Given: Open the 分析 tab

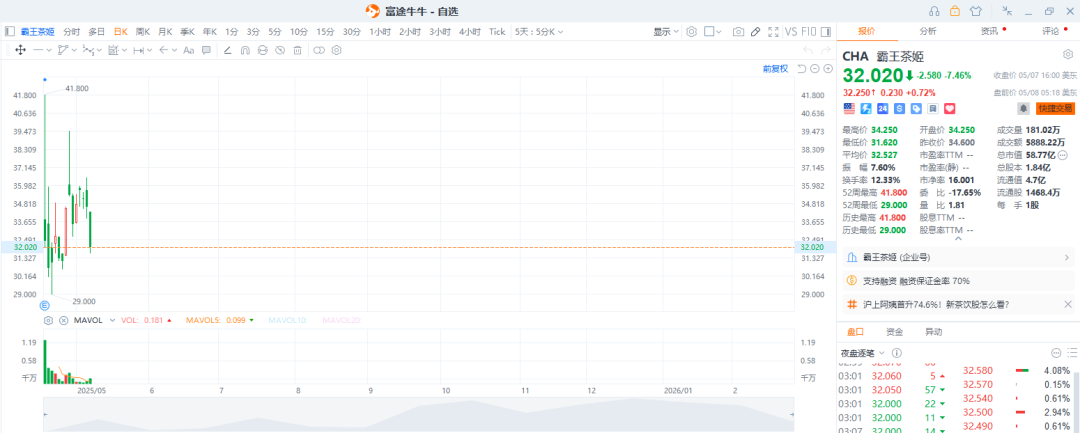Looking at the screenshot, I should tap(928, 32).
